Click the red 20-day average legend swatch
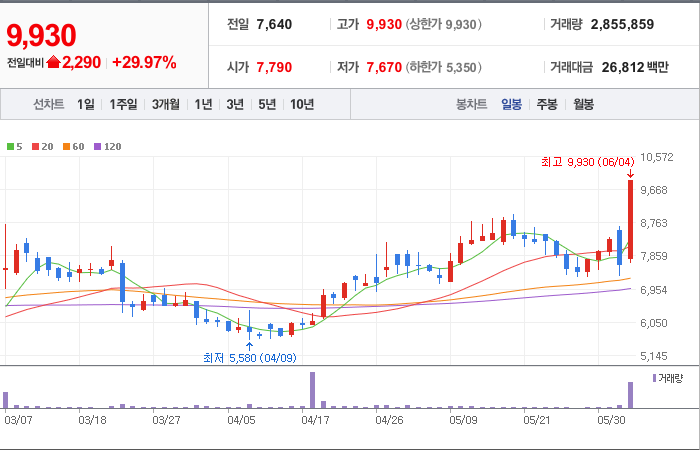 pos(35,146)
